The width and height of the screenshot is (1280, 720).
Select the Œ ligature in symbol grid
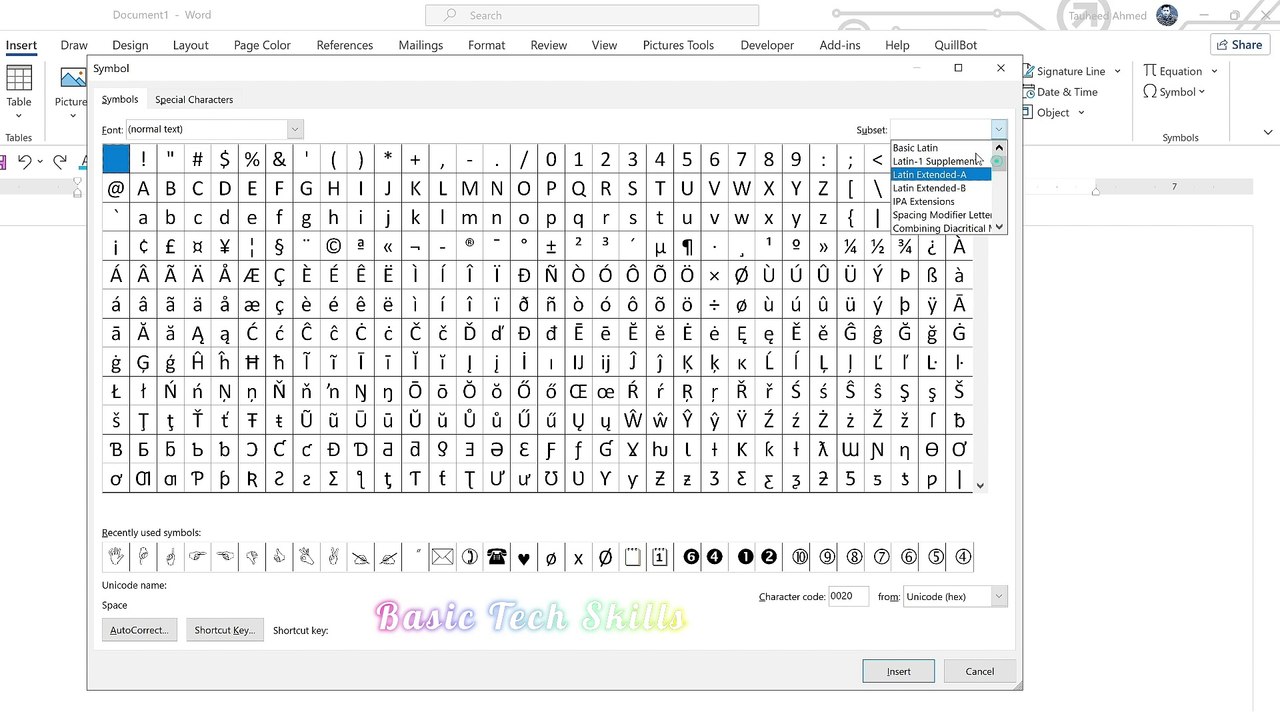578,391
